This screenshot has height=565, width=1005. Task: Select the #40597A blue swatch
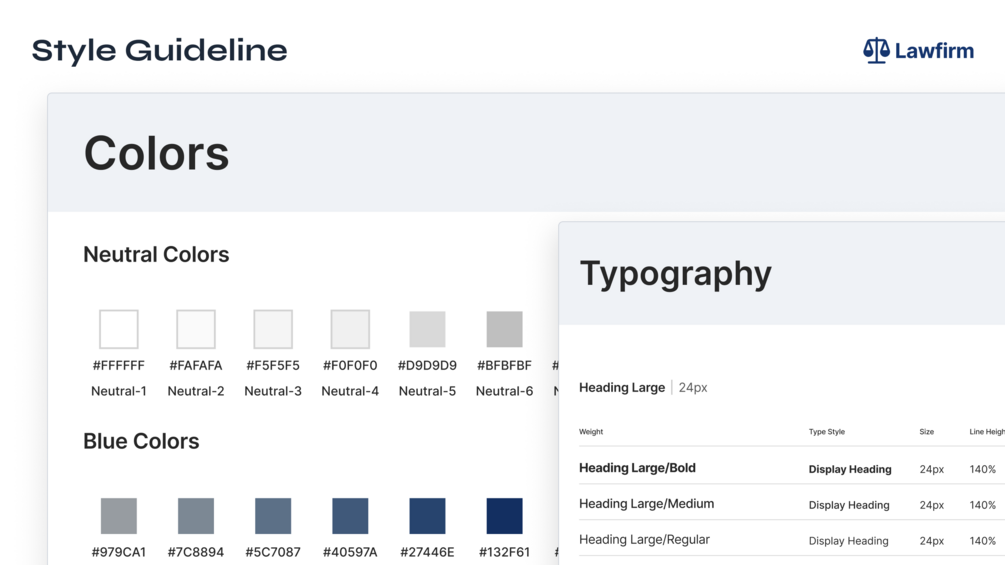pos(350,516)
